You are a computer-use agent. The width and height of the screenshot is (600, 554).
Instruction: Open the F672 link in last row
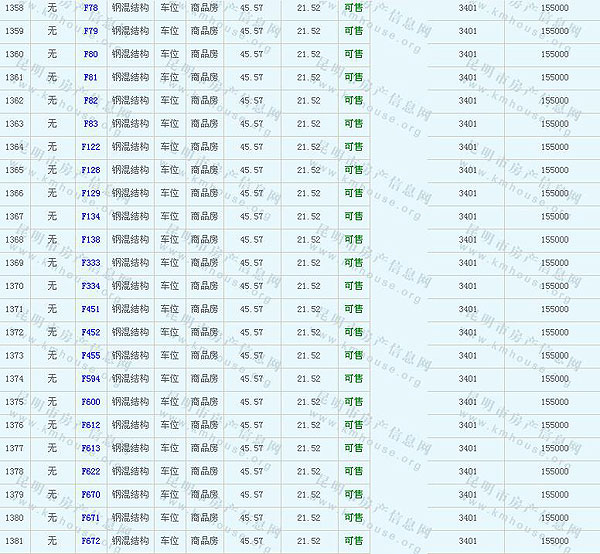pos(90,541)
